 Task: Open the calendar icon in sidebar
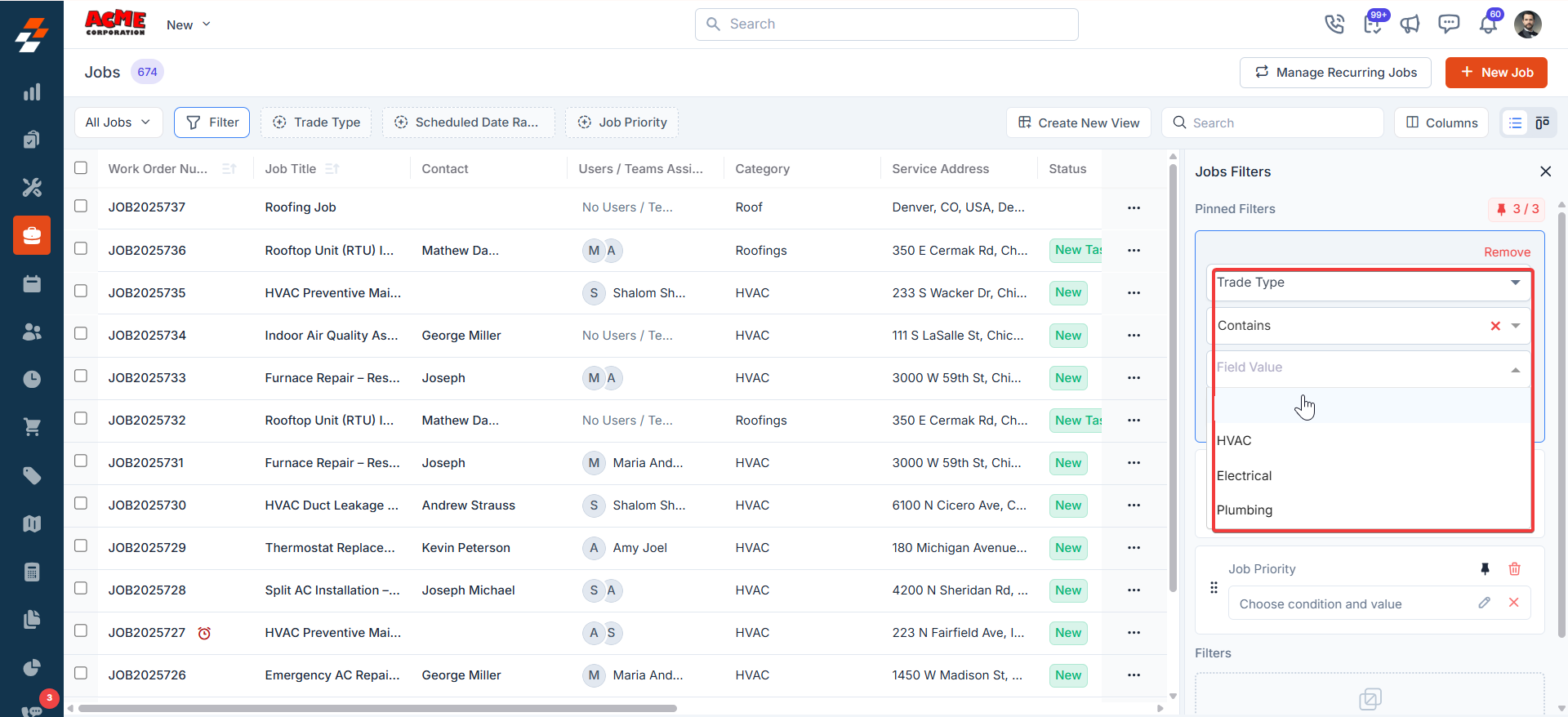click(32, 284)
